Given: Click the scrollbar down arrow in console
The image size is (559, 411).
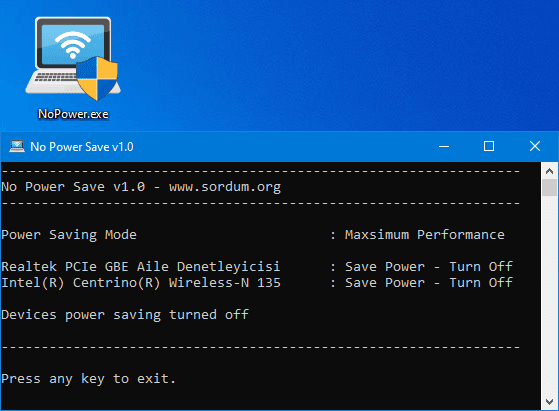Looking at the screenshot, I should 549,401.
